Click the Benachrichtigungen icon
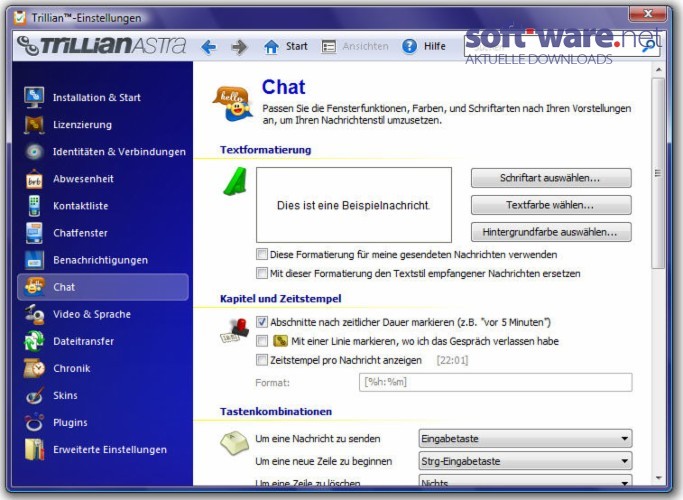Image resolution: width=683 pixels, height=500 pixels. pos(34,260)
